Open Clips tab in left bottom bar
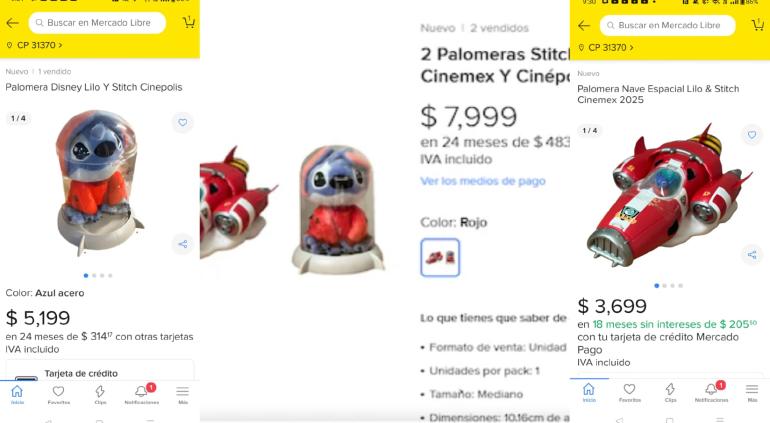 100,395
